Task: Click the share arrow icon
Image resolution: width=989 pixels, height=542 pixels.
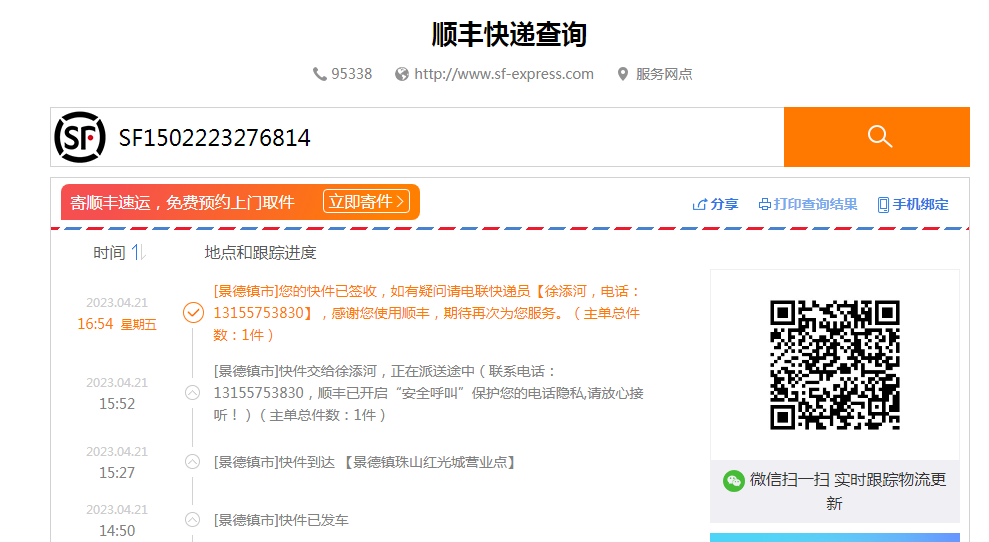Action: pyautogui.click(x=699, y=204)
